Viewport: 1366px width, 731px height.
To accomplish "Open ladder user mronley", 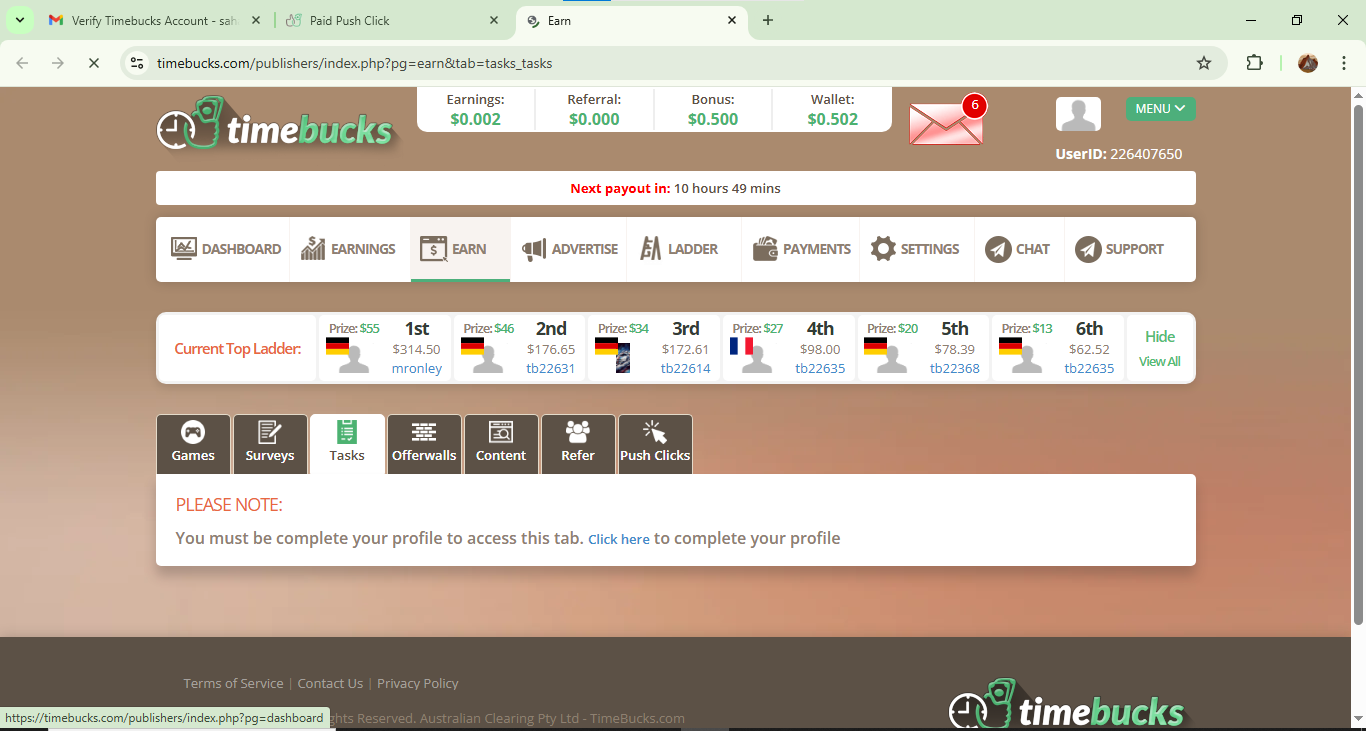I will click(x=417, y=368).
